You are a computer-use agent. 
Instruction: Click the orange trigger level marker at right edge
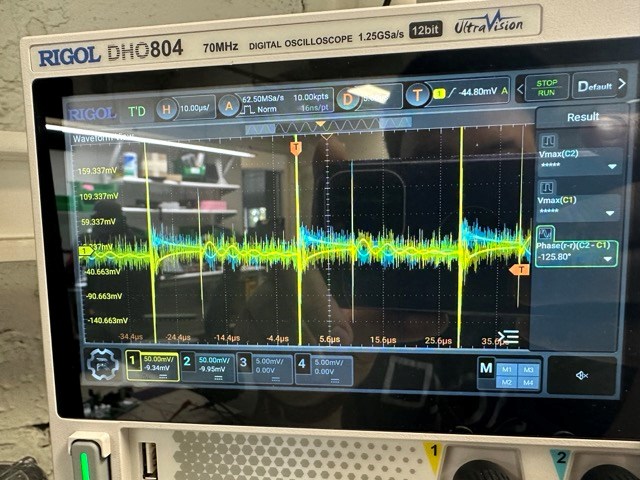coord(519,269)
